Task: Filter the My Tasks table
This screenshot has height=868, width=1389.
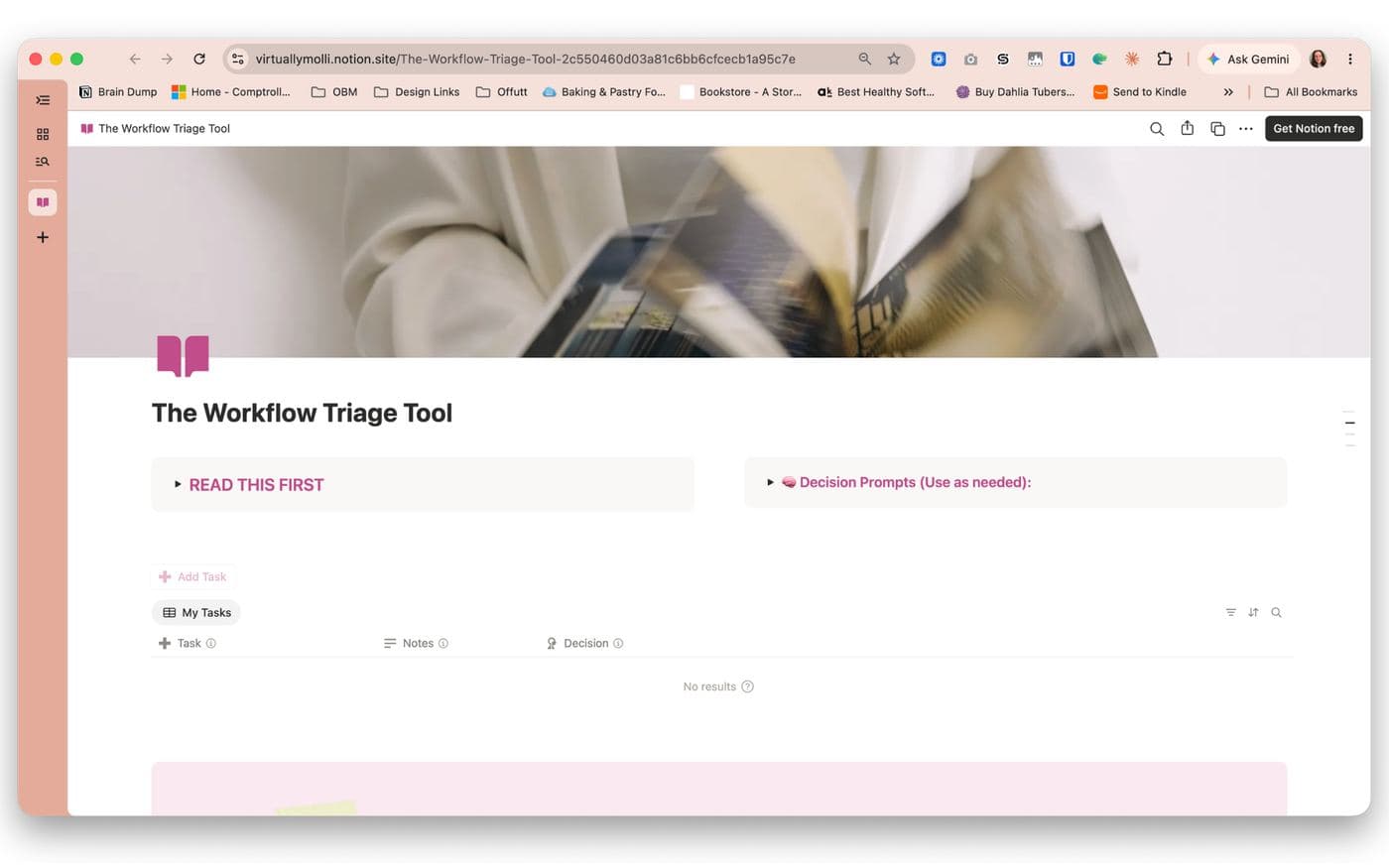Action: pos(1230,613)
